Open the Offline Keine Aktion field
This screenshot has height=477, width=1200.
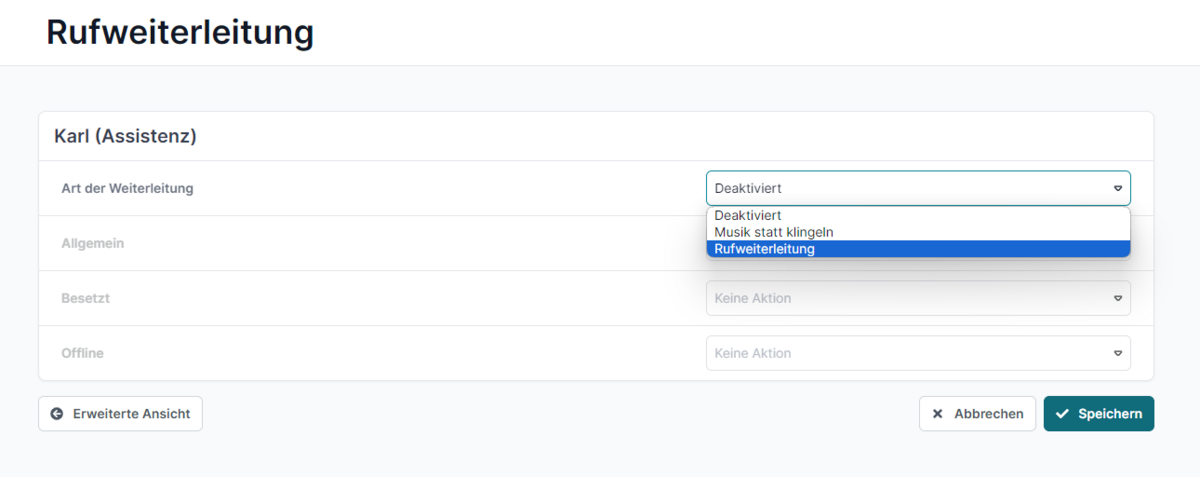point(918,353)
